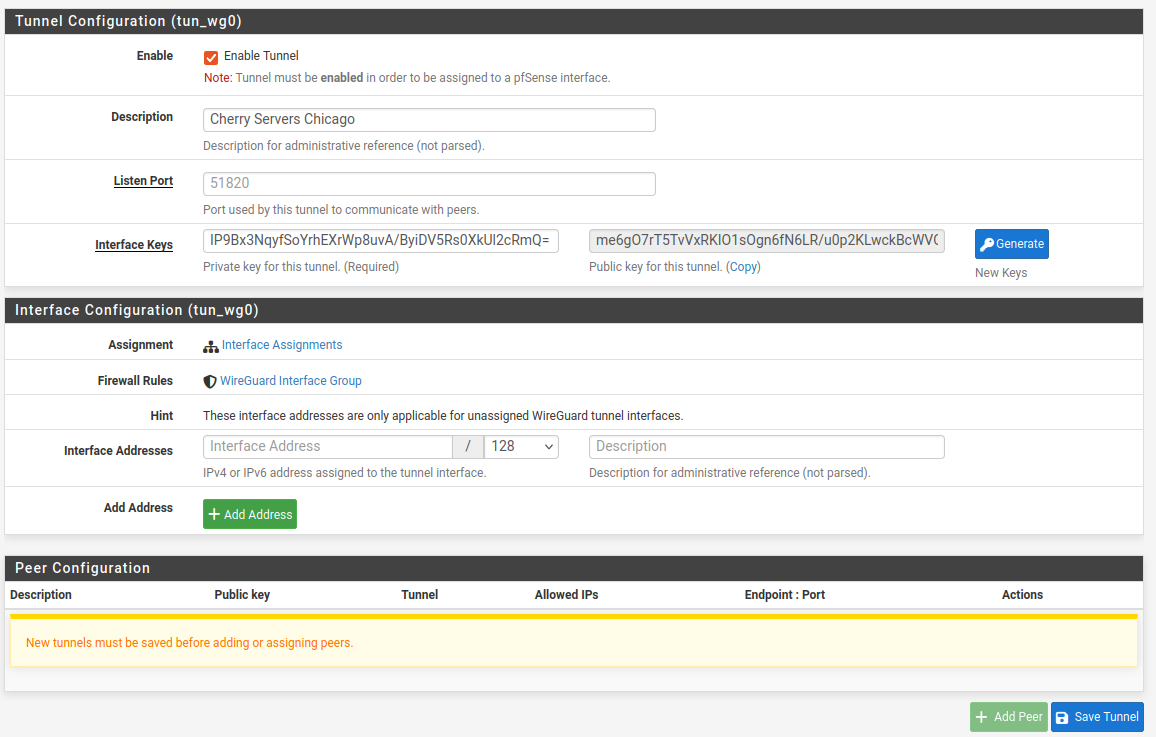Click the plus icon on Add Address
Screen dimensions: 1156x737
click(x=214, y=514)
